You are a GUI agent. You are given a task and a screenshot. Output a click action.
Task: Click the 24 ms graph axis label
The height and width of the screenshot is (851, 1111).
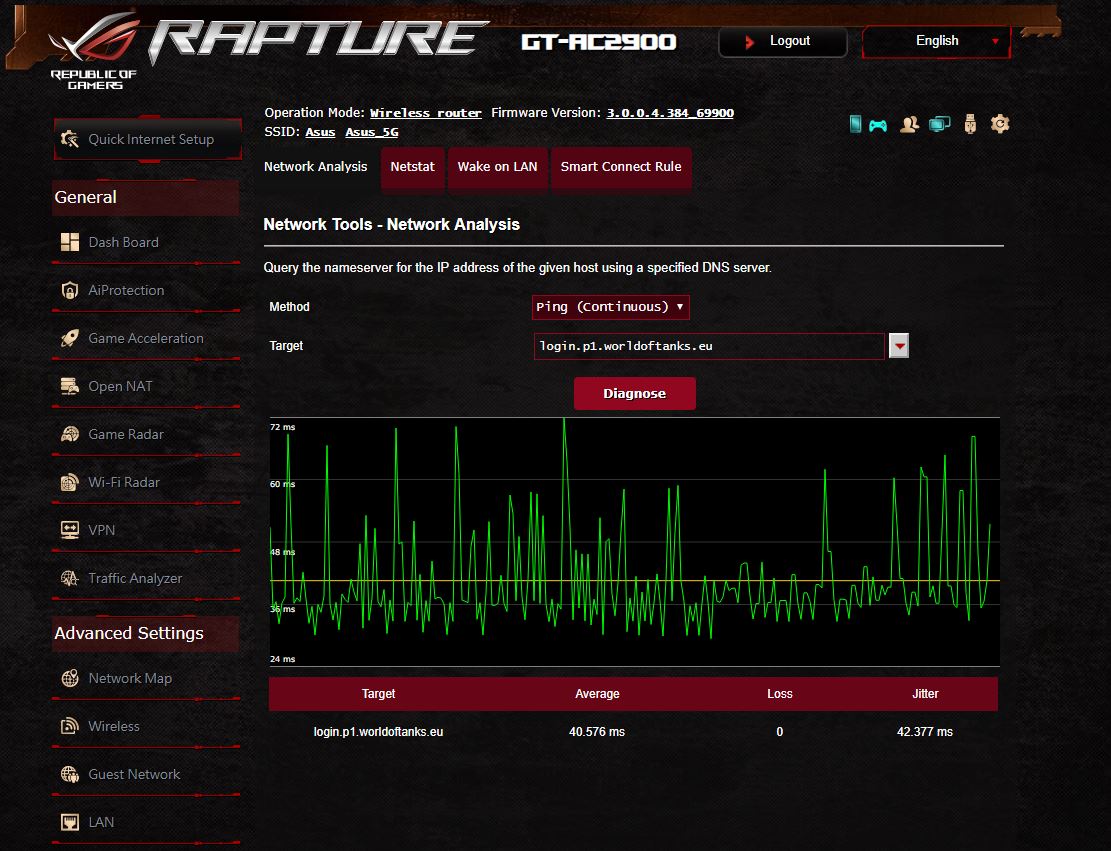coord(283,659)
